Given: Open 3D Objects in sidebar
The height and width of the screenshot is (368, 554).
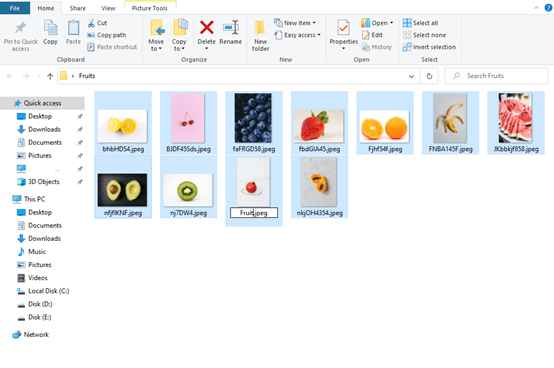Looking at the screenshot, I should point(44,182).
